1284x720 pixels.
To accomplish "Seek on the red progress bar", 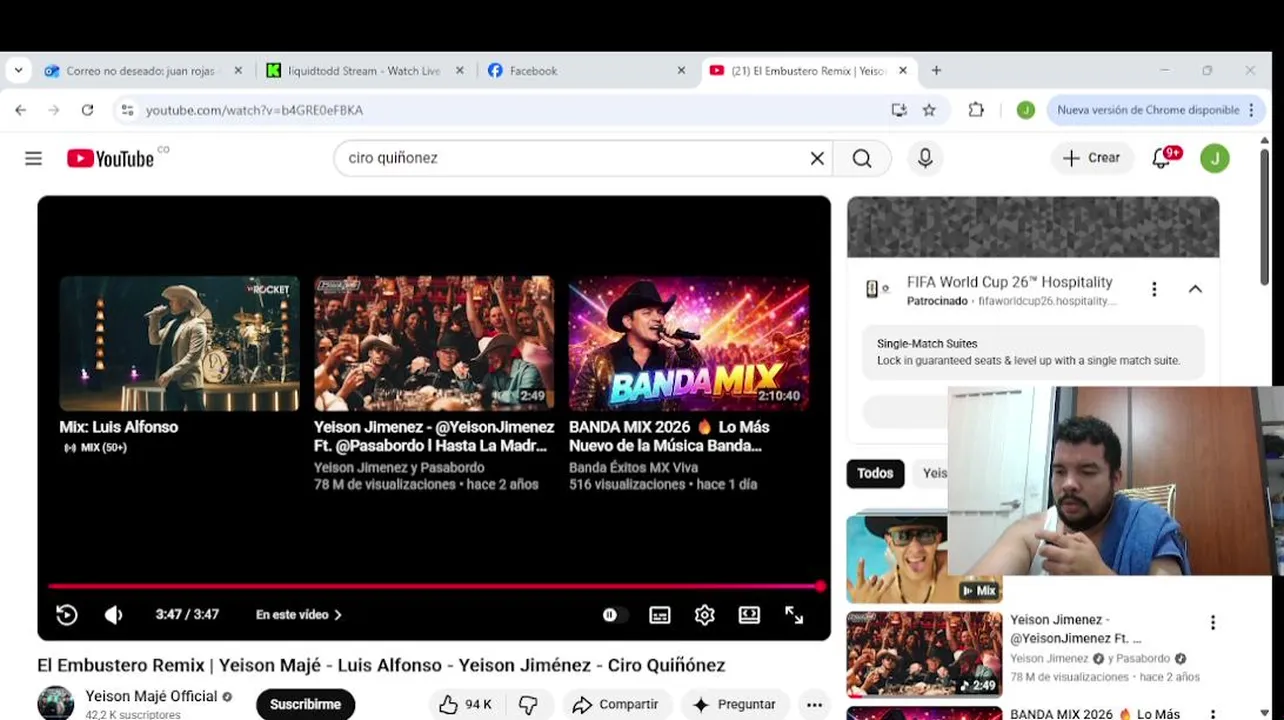I will click(x=434, y=586).
